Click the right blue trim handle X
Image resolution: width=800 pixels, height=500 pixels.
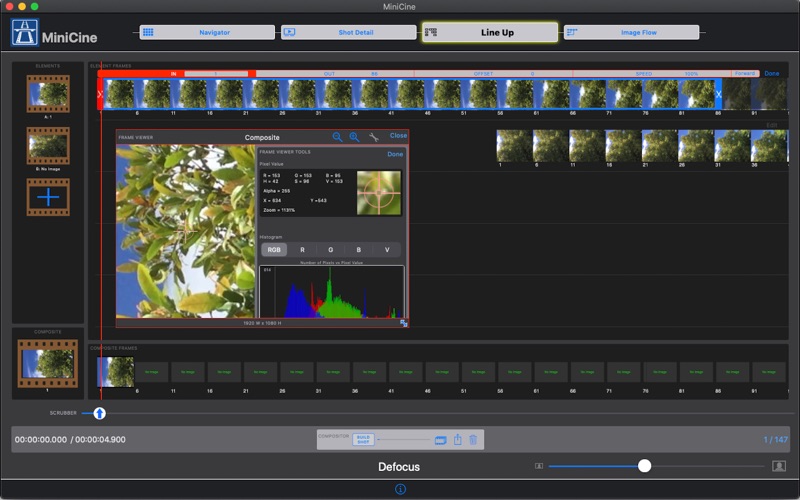coord(718,94)
